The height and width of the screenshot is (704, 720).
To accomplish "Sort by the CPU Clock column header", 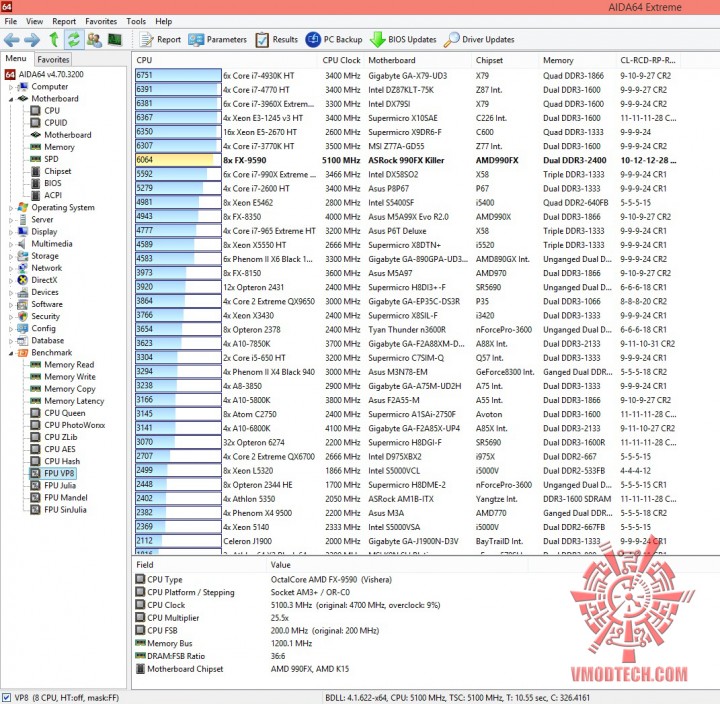I will pyautogui.click(x=341, y=60).
